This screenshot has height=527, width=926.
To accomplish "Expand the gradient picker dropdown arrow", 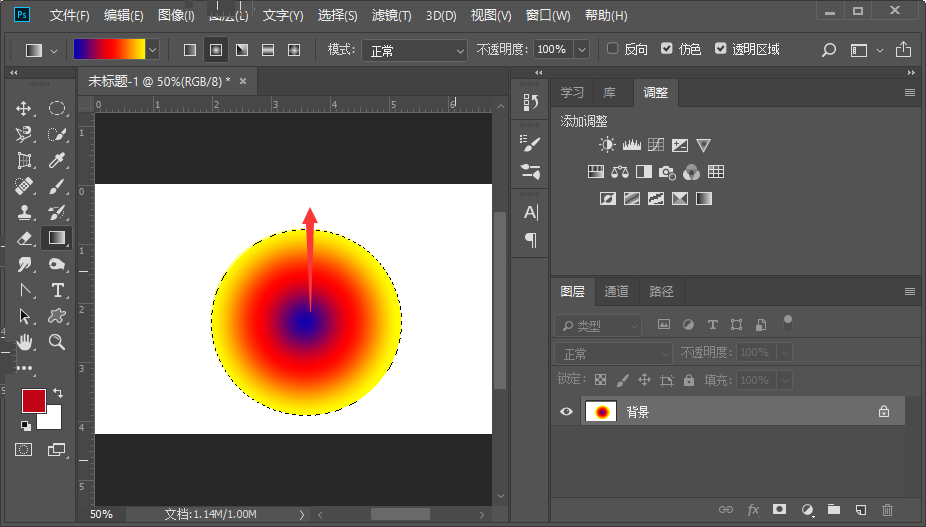I will [152, 50].
